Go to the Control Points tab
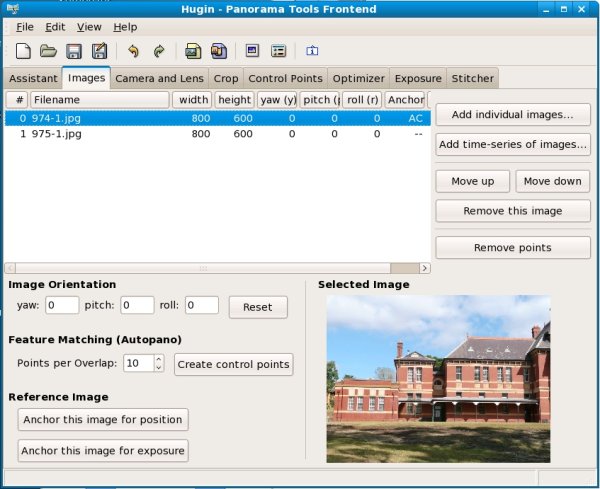 tap(285, 78)
